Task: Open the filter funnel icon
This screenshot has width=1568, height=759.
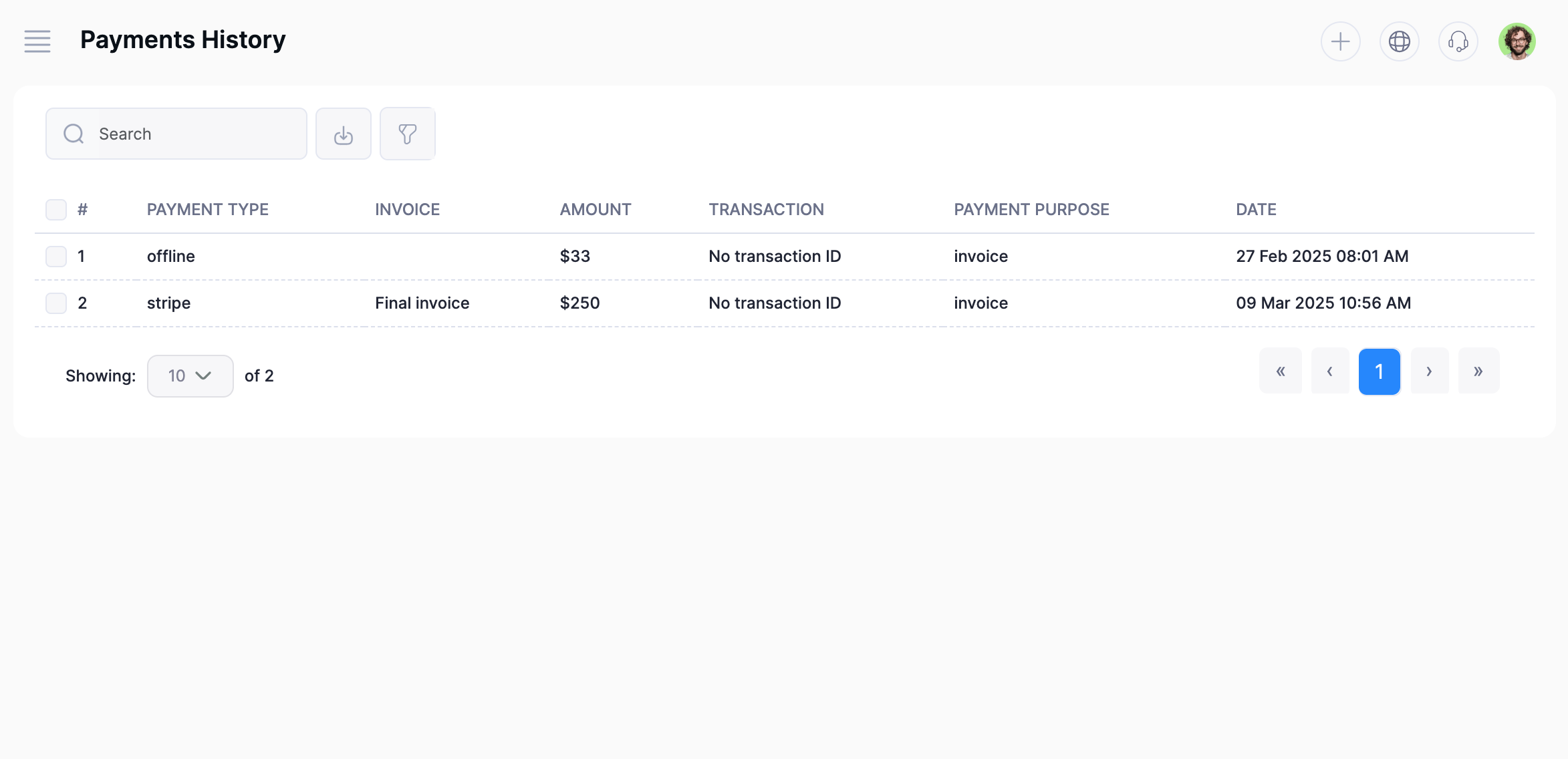Action: 408,134
